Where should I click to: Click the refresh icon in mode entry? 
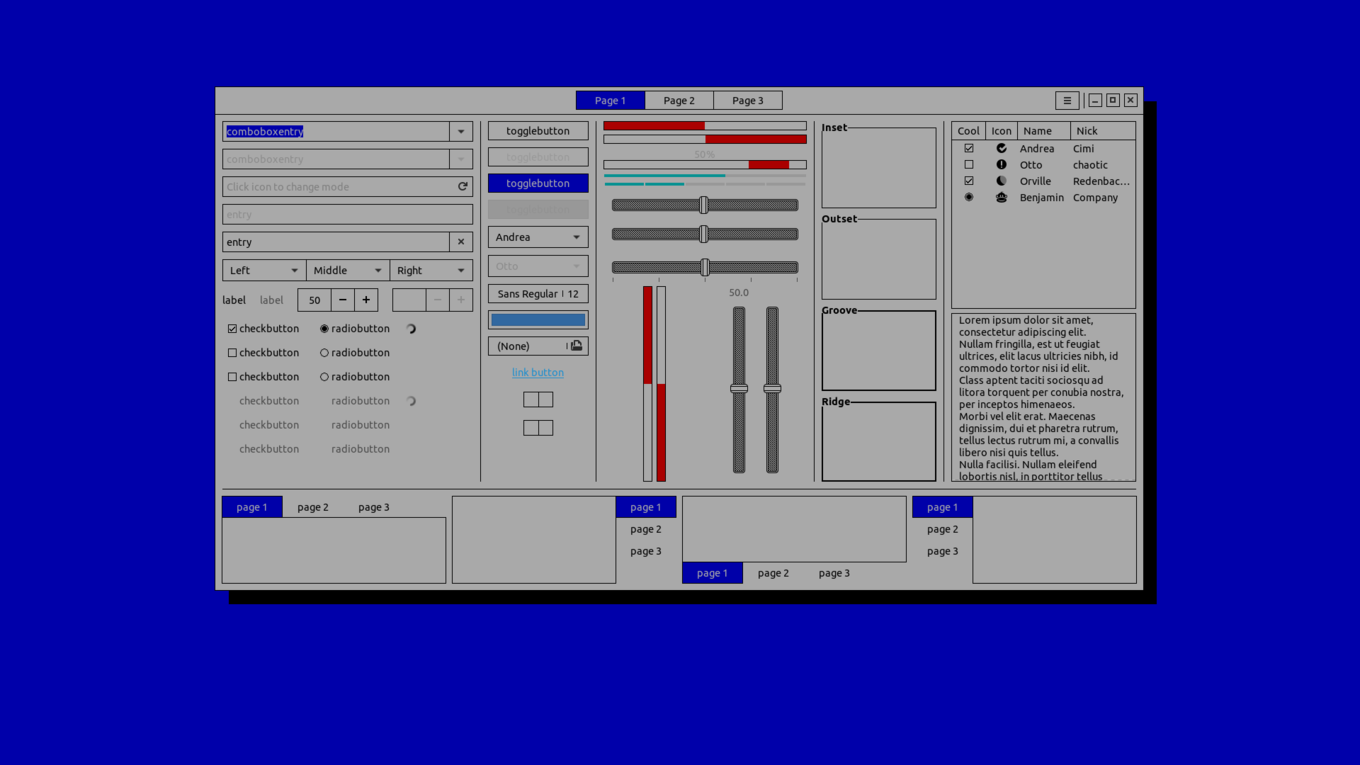462,187
